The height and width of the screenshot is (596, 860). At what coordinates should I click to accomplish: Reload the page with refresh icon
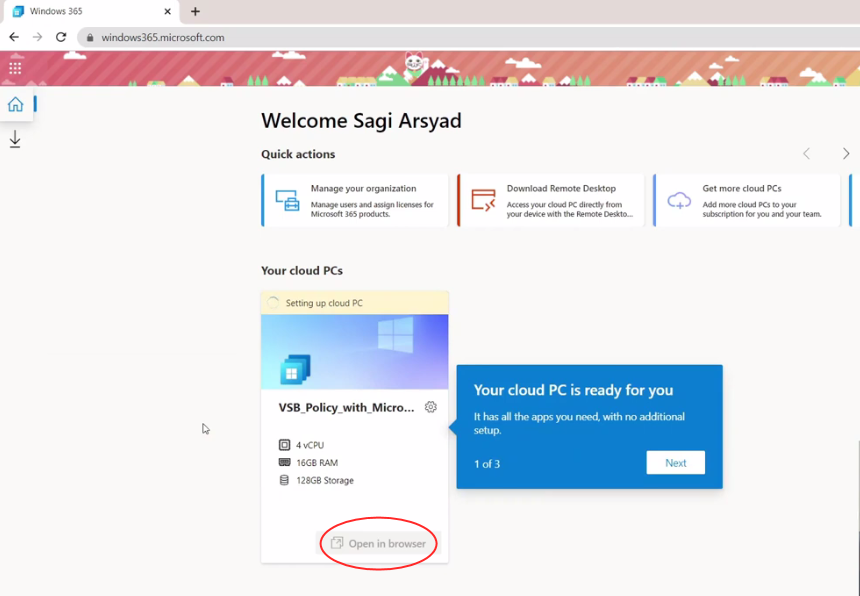(x=61, y=37)
